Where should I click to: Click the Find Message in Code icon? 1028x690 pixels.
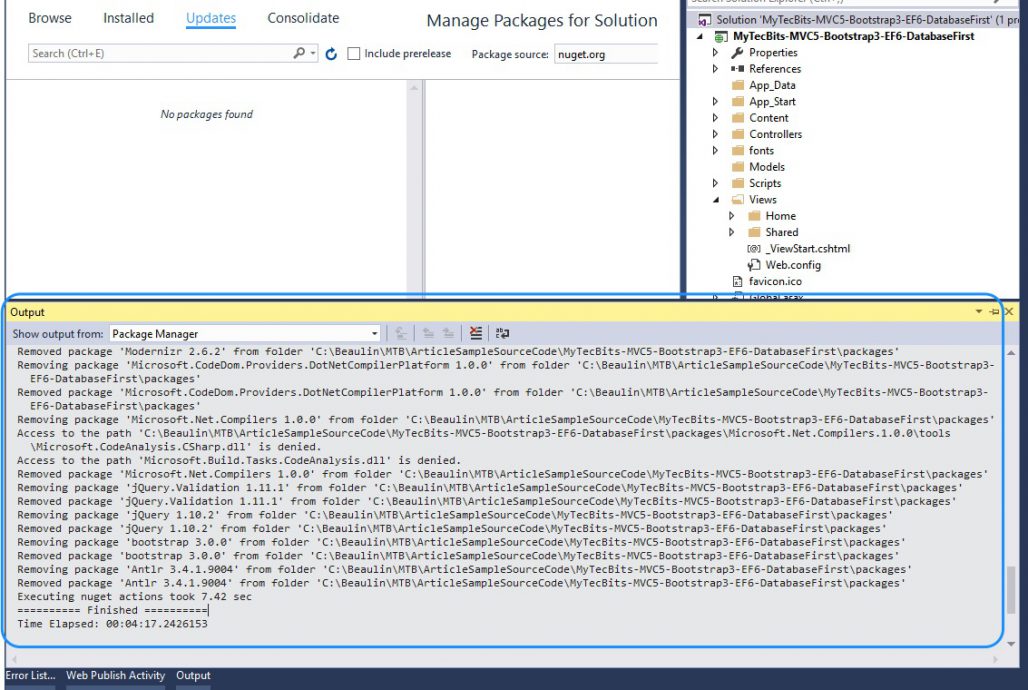(x=401, y=333)
